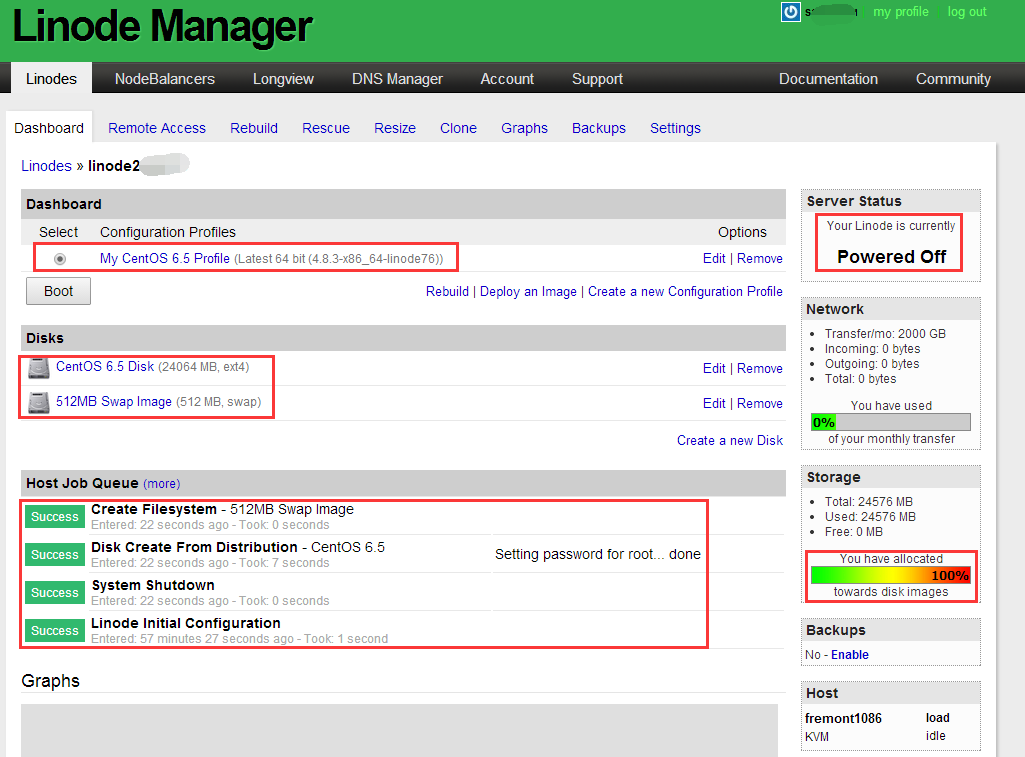Open the Support tab
The image size is (1025, 757).
[597, 79]
